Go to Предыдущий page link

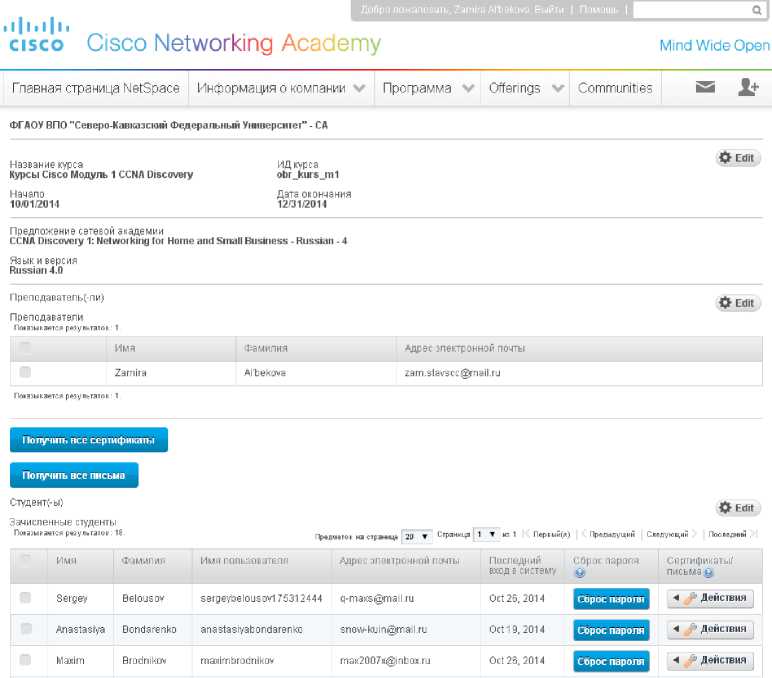612,534
